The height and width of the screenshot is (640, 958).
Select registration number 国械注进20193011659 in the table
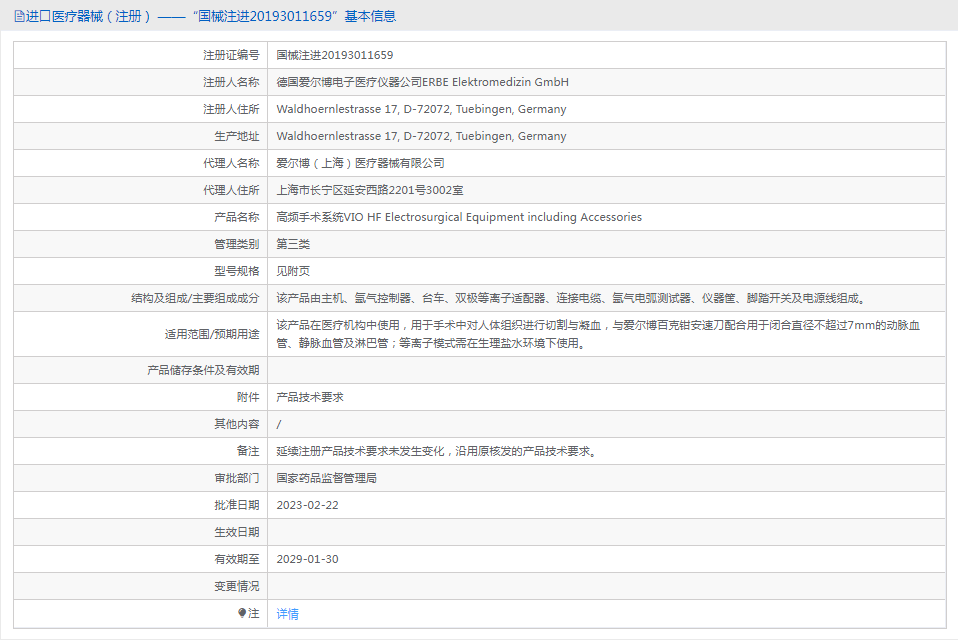coord(334,55)
